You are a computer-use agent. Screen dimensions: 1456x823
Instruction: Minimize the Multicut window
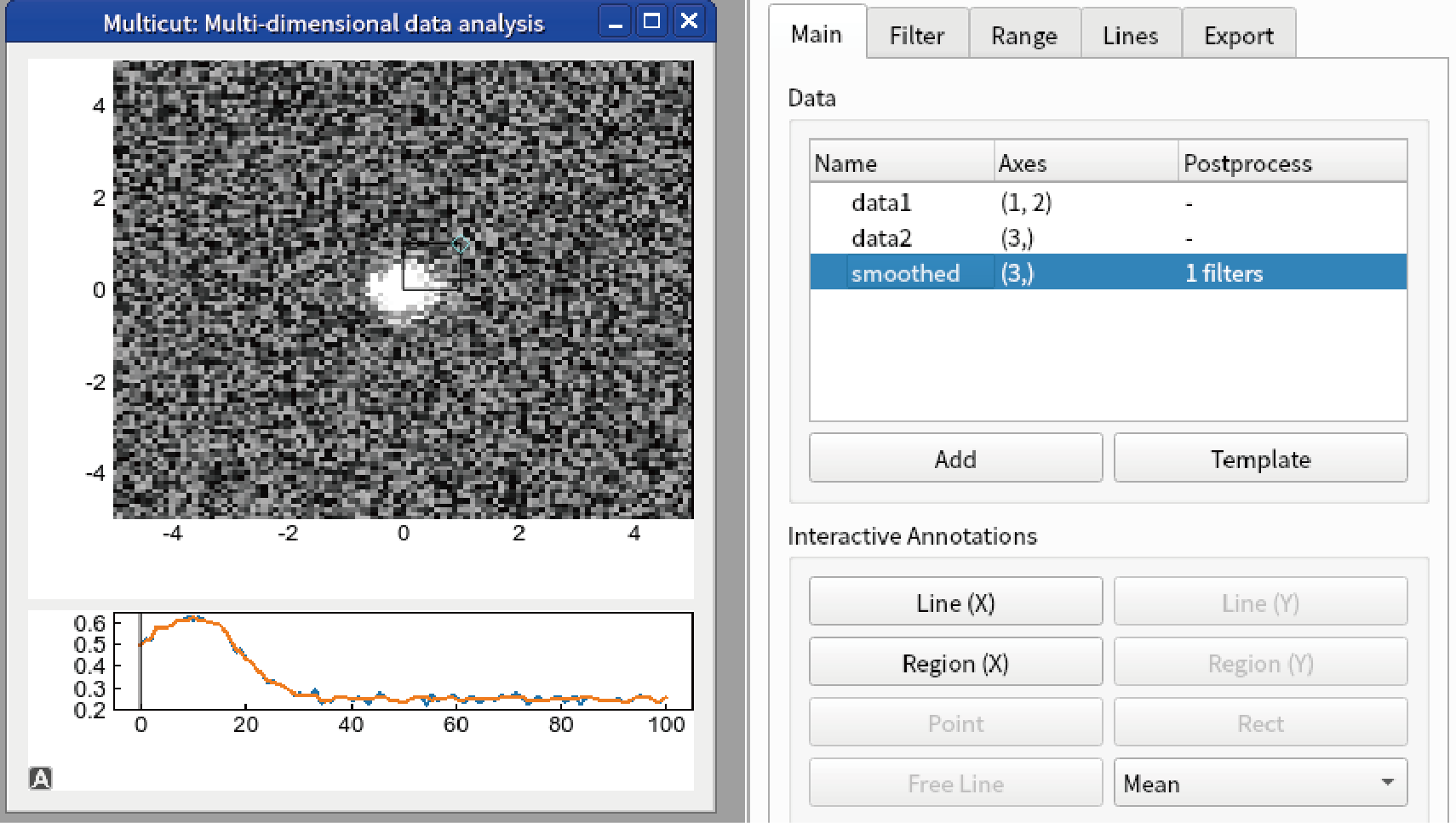[615, 21]
